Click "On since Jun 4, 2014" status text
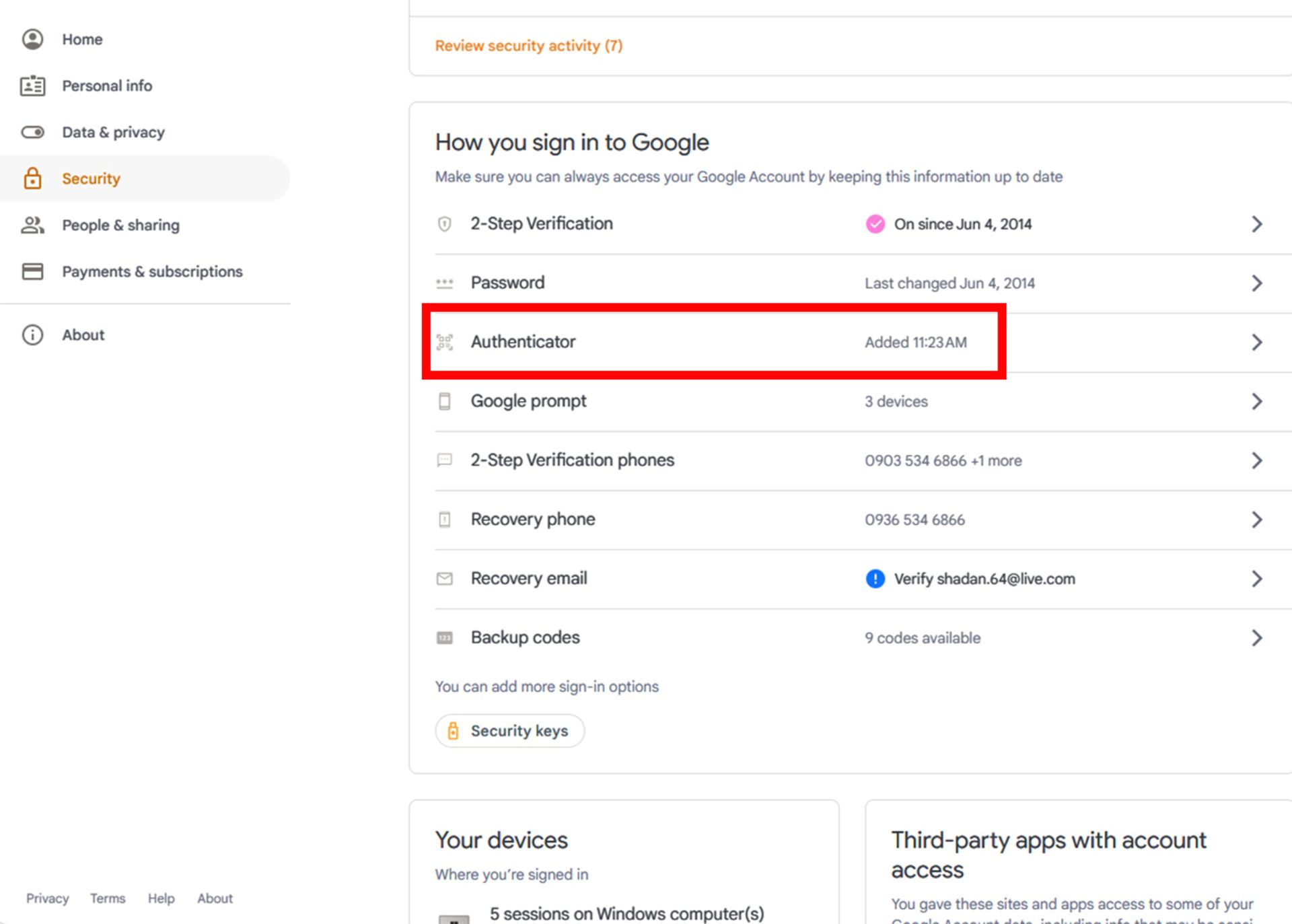 click(962, 224)
